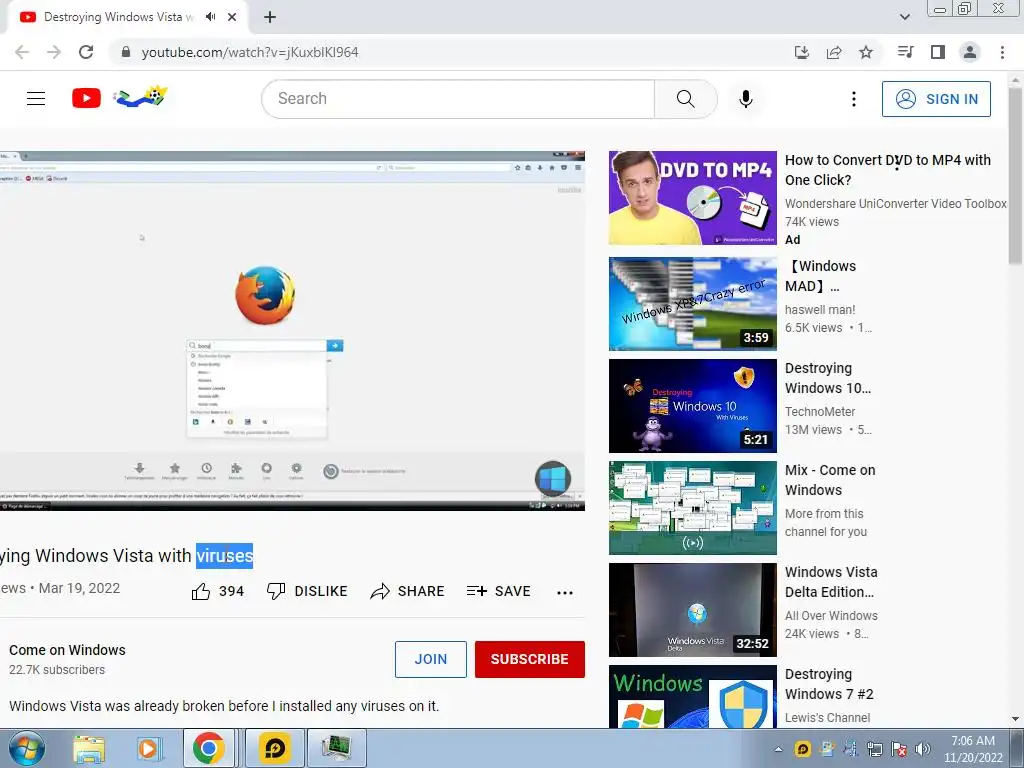
Task: Click the 'All Over Windows' channel name
Action: (x=831, y=615)
